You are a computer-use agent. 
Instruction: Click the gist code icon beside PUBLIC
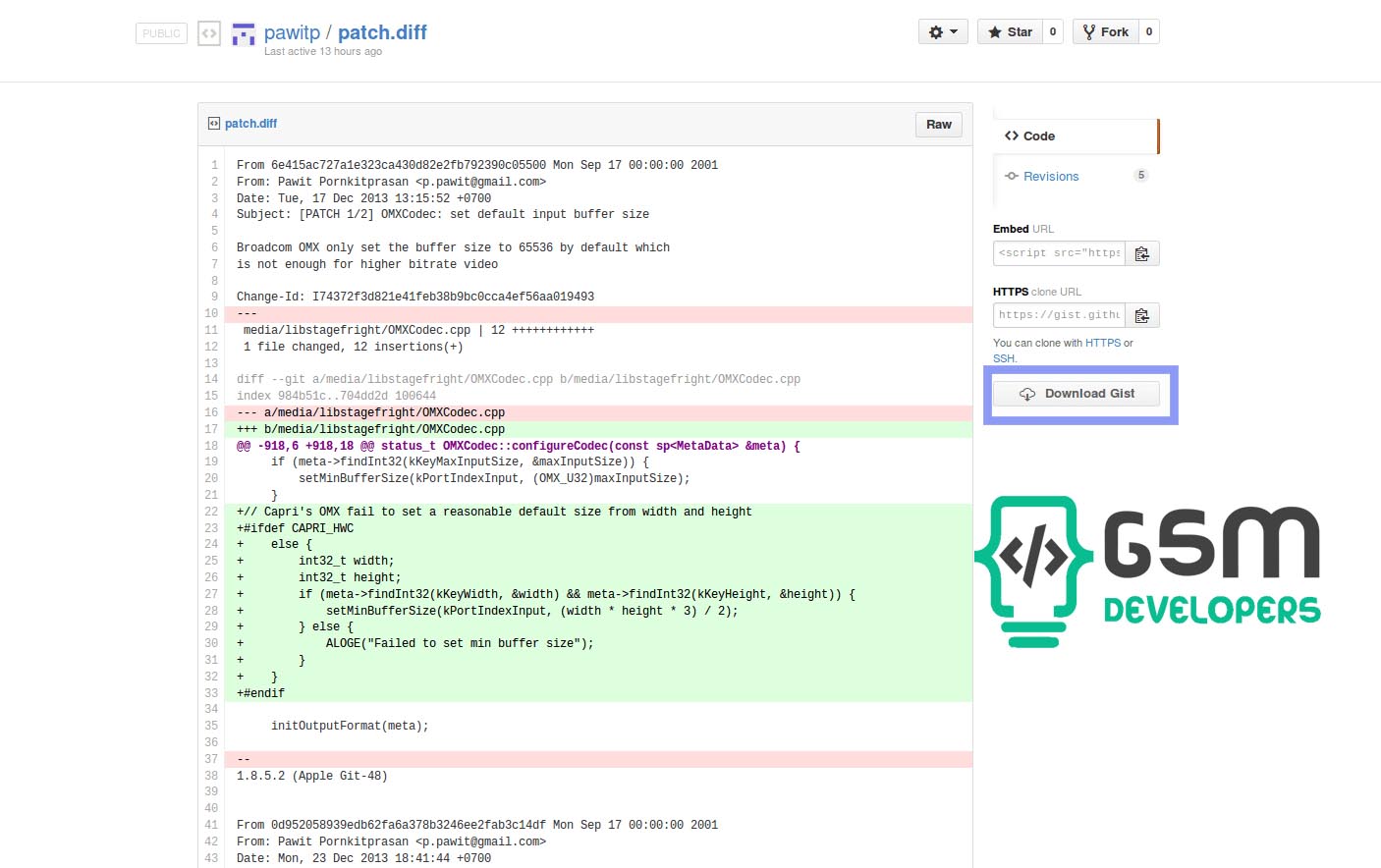tap(209, 33)
